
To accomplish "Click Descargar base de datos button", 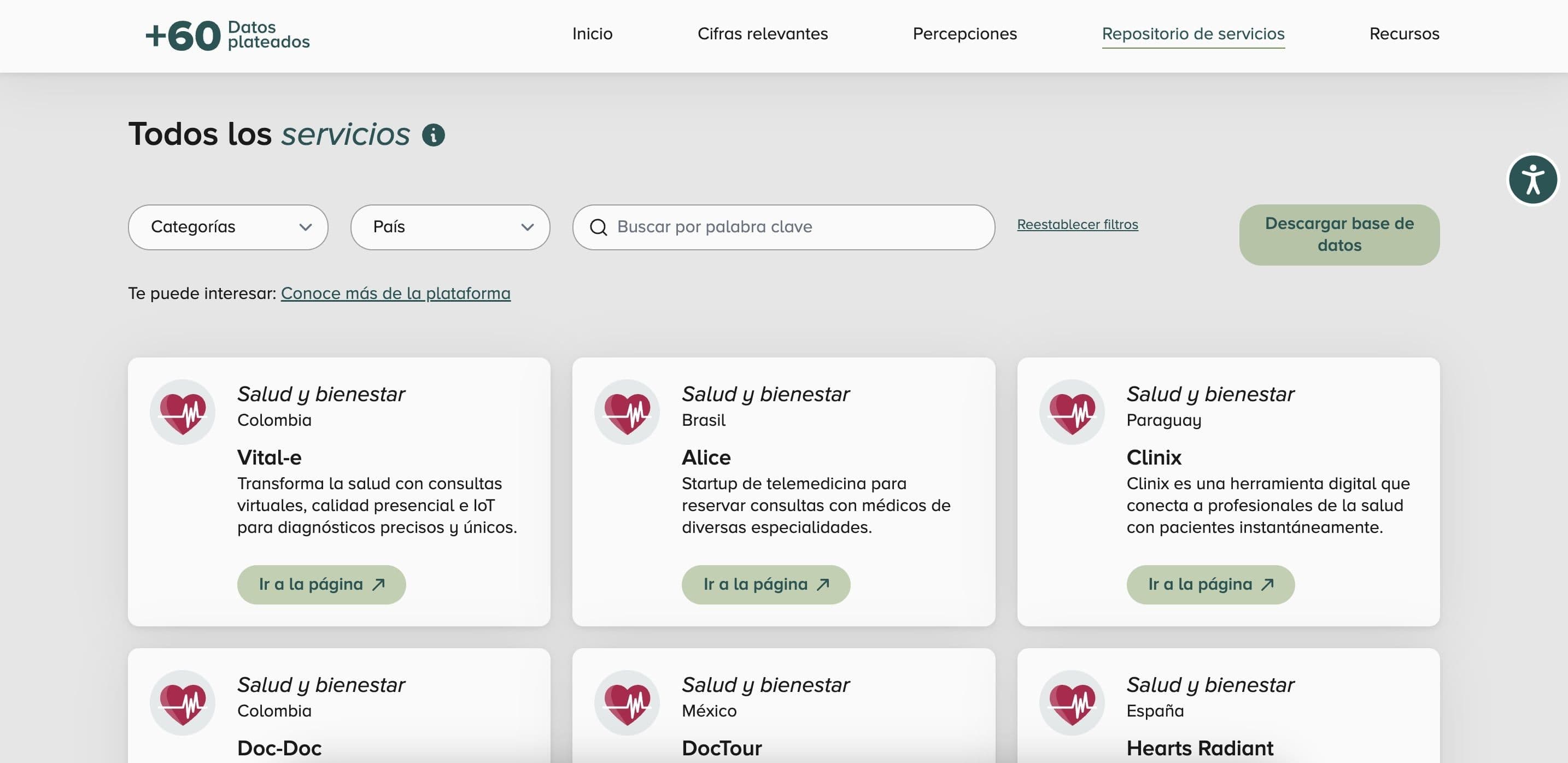I will pos(1339,234).
